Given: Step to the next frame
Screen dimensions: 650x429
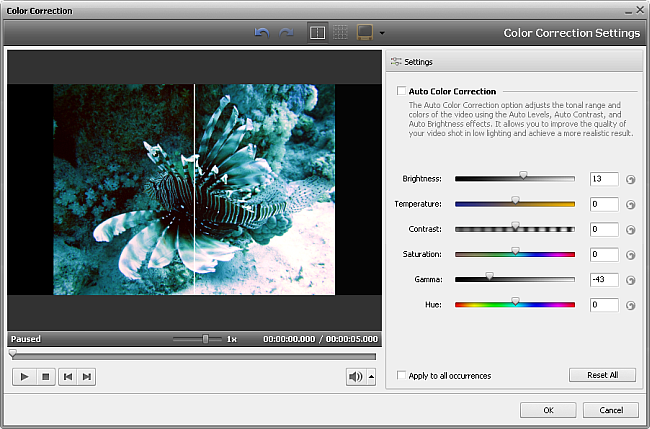Looking at the screenshot, I should (x=88, y=376).
